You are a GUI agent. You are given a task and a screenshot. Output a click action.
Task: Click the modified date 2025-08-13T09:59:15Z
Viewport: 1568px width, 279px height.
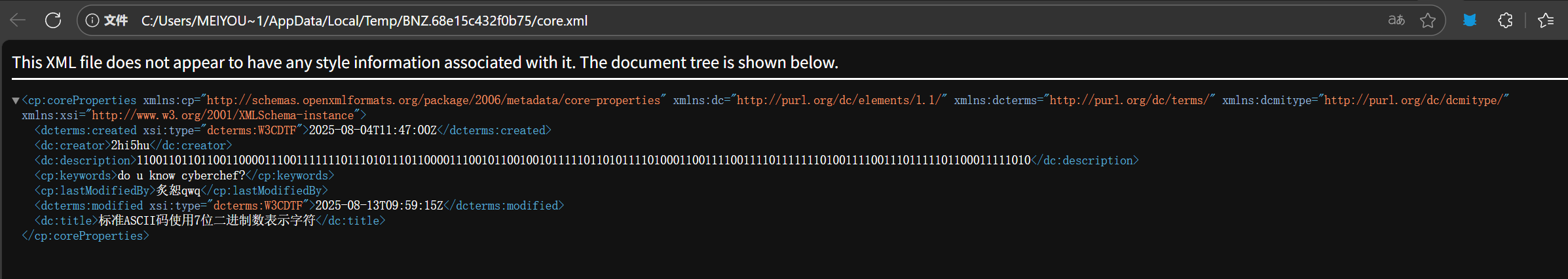tap(379, 206)
